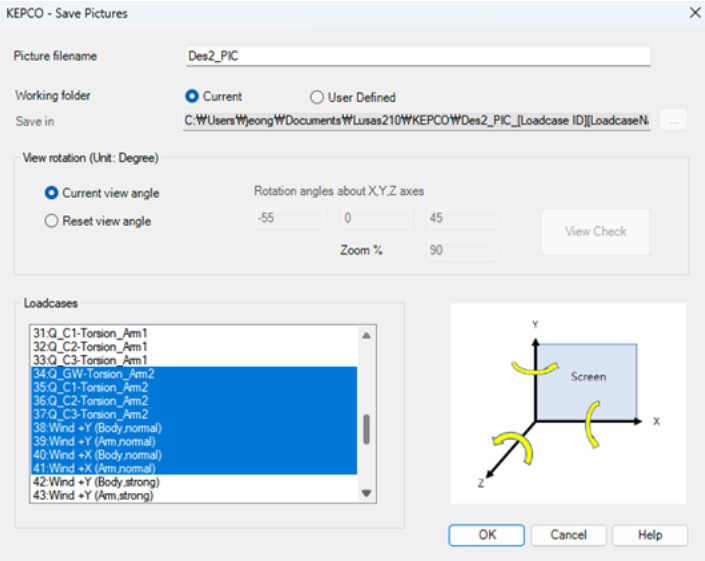
Task: Select the Current working folder option
Action: tap(193, 97)
